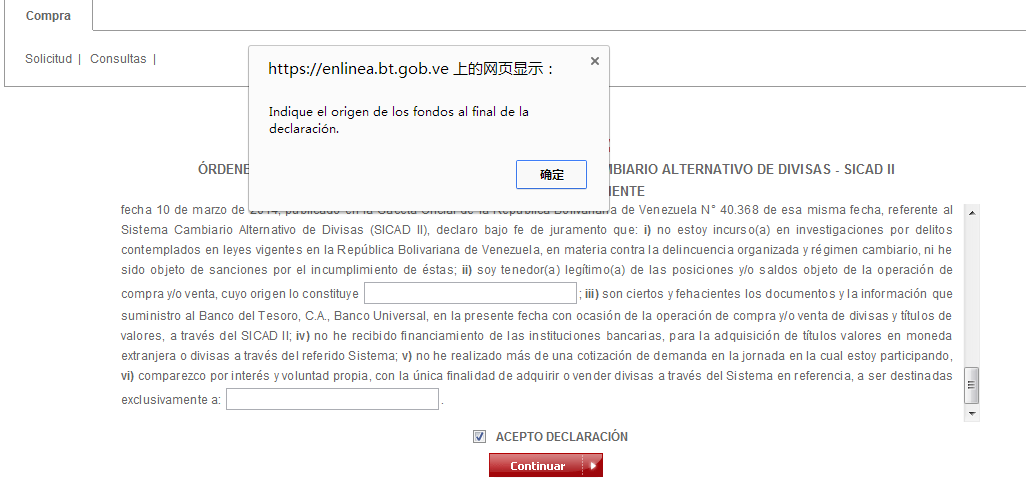Open the Consultas menu link

118,59
